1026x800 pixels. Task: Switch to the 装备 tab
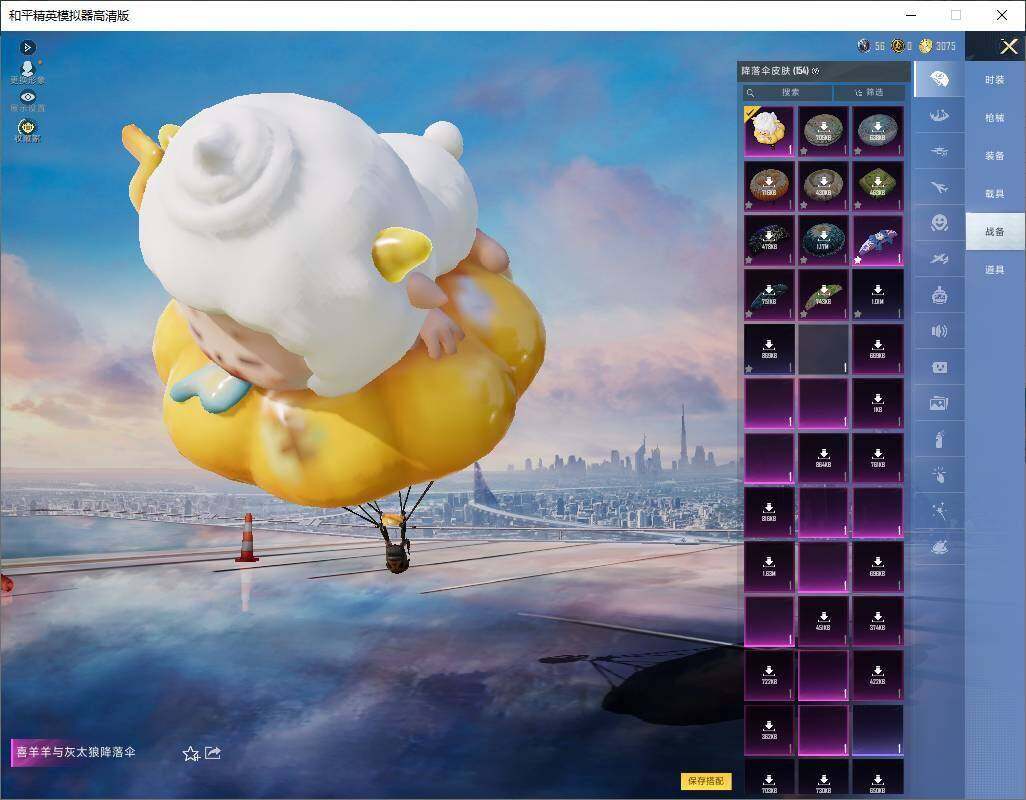(x=995, y=156)
